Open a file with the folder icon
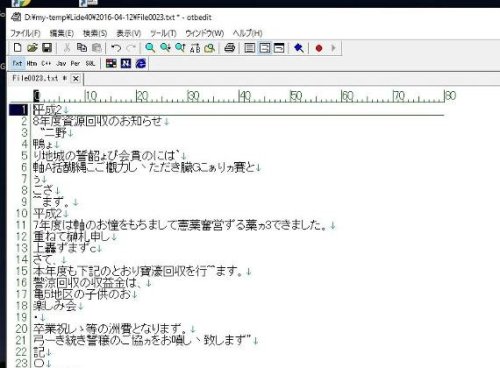This screenshot has width=500, height=368. pyautogui.click(x=32, y=48)
